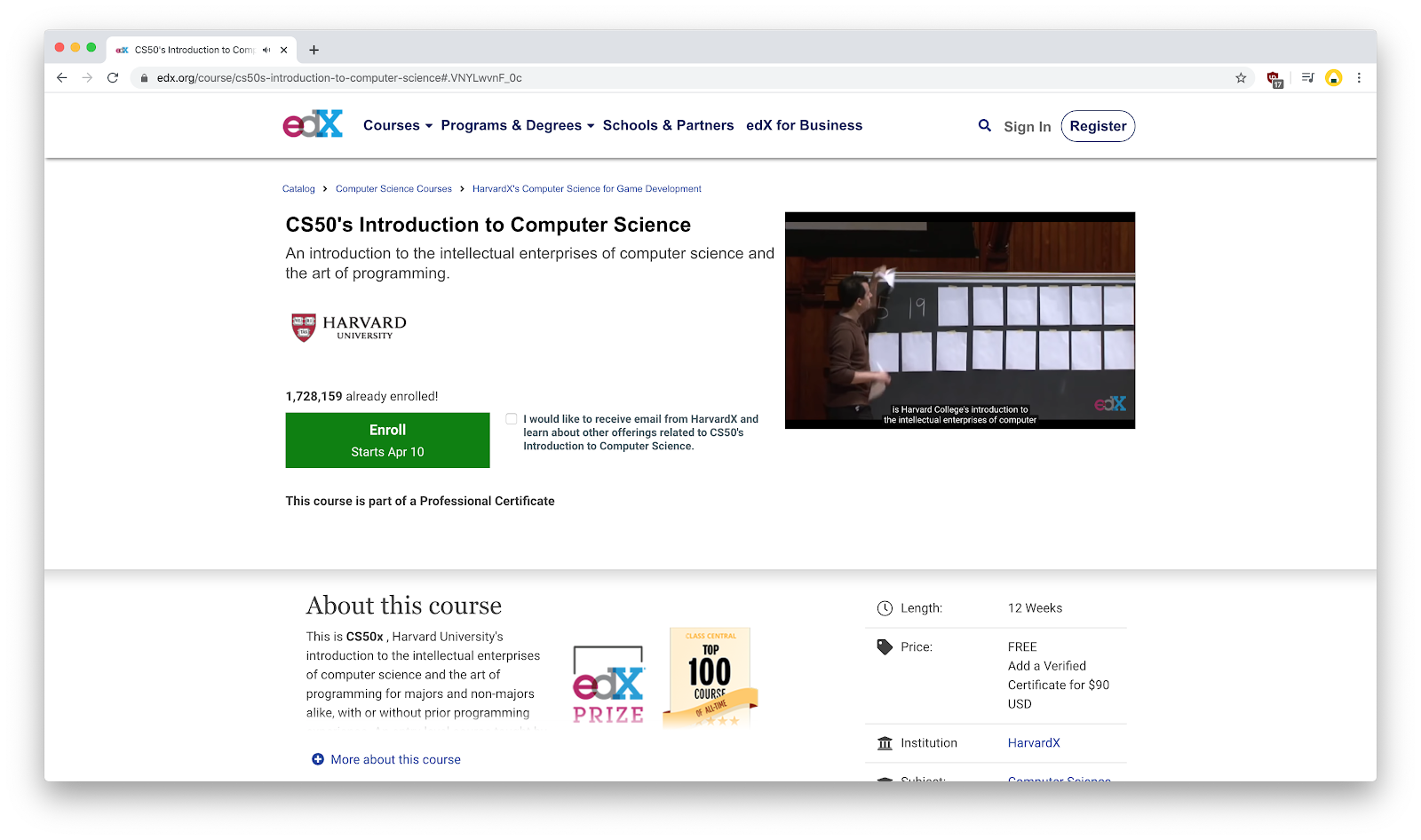Click the green Enroll button
This screenshot has width=1421, height=840.
tap(387, 440)
